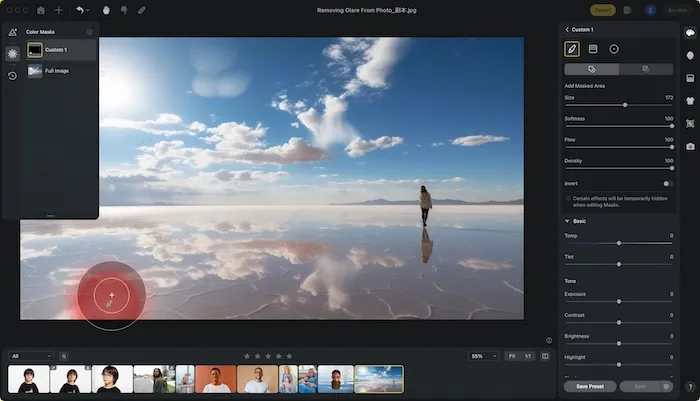The image size is (700, 401).
Task: Click the plus icon to add photos
Action: coord(58,10)
